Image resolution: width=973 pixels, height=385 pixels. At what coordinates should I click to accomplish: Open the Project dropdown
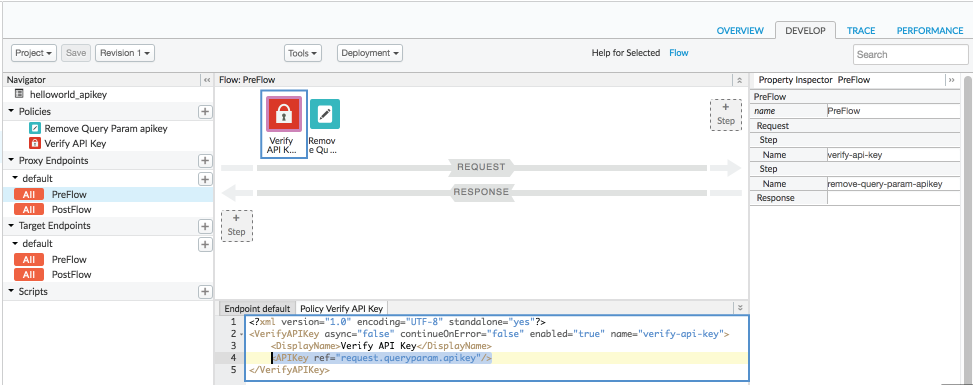click(34, 53)
